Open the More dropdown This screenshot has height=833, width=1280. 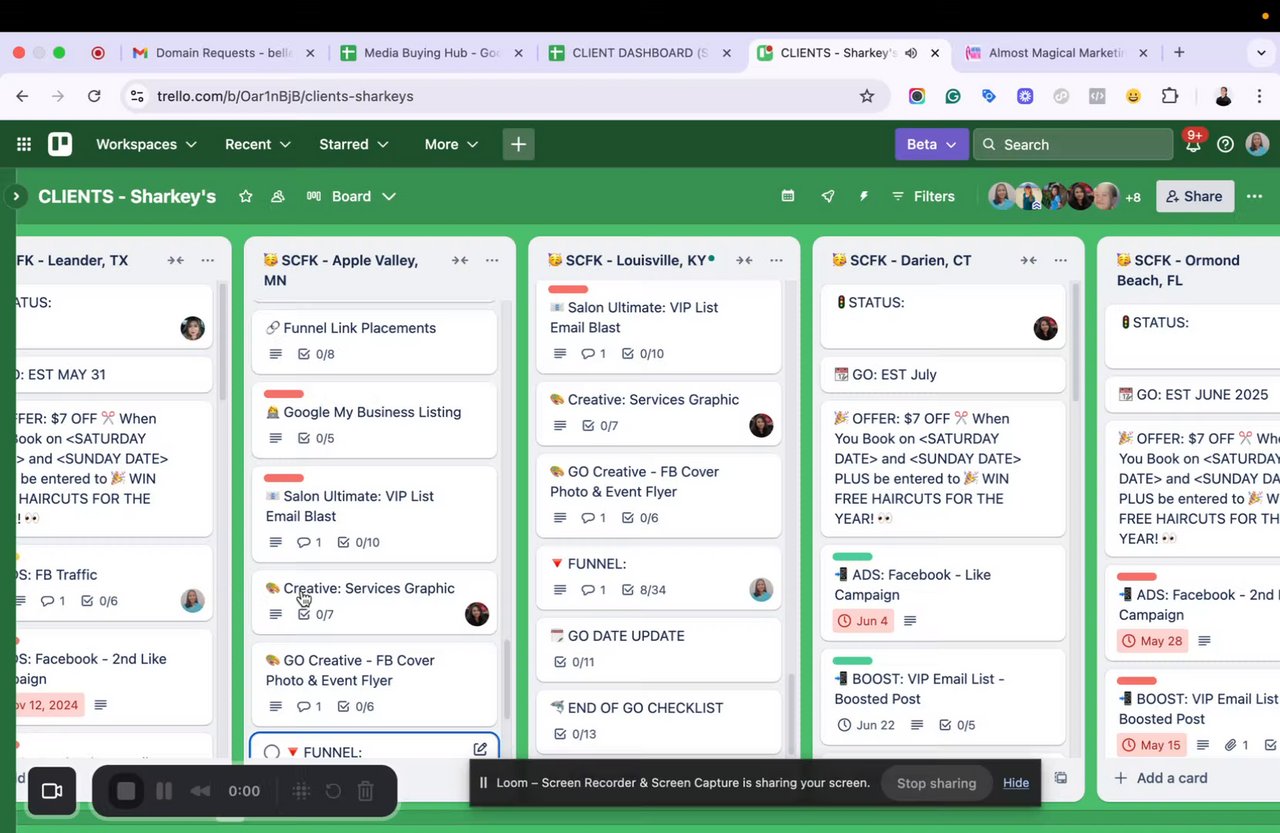[451, 144]
